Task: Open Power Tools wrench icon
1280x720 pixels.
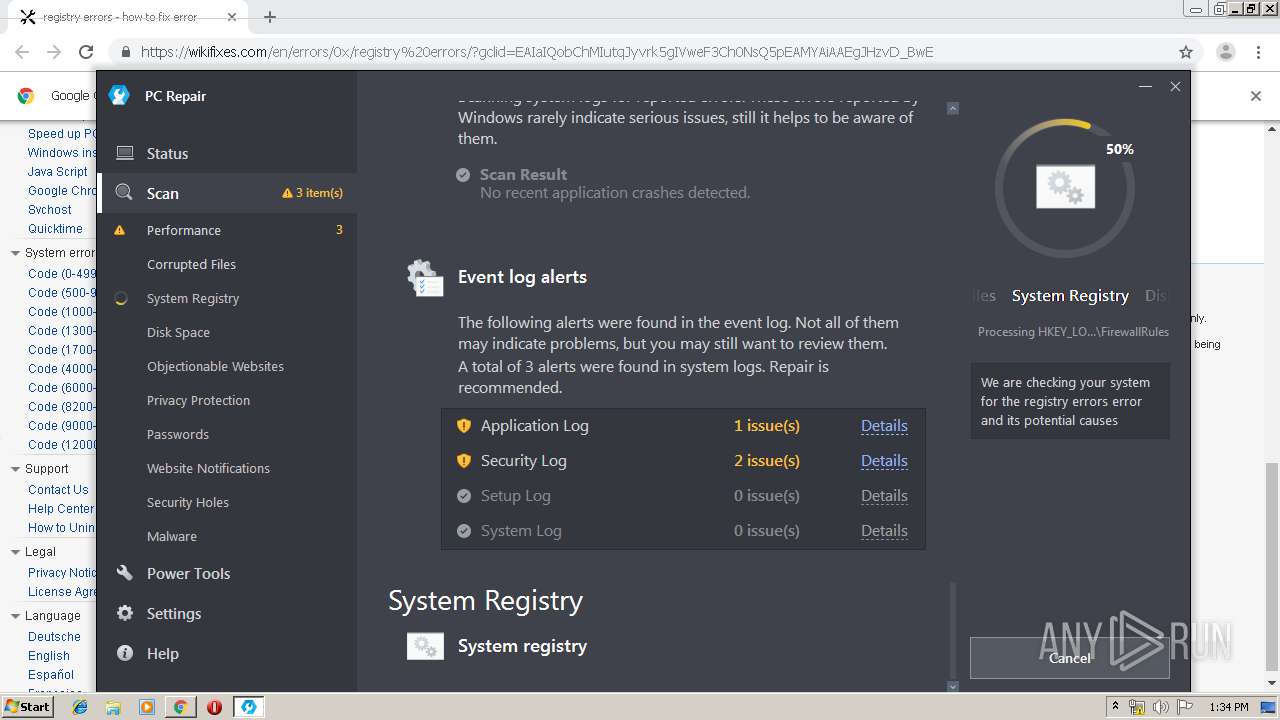Action: click(x=125, y=573)
